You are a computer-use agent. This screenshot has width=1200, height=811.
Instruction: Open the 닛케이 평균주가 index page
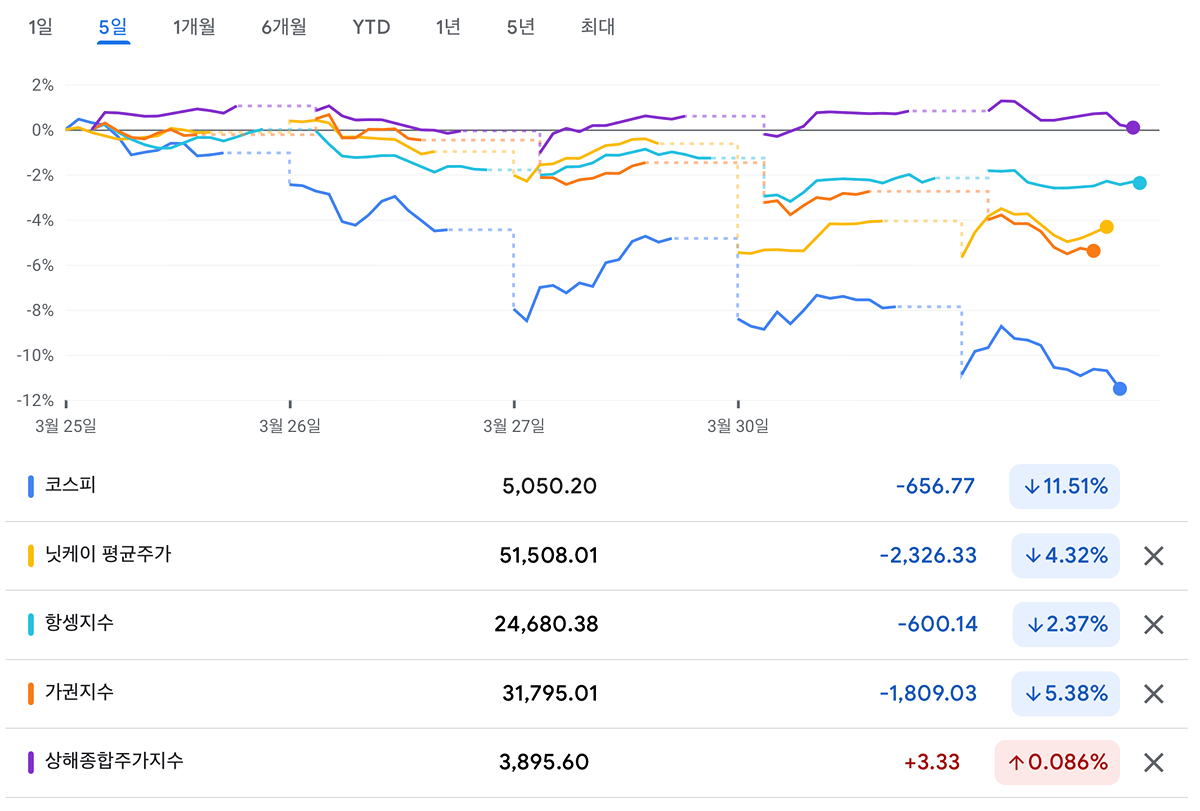pos(107,554)
